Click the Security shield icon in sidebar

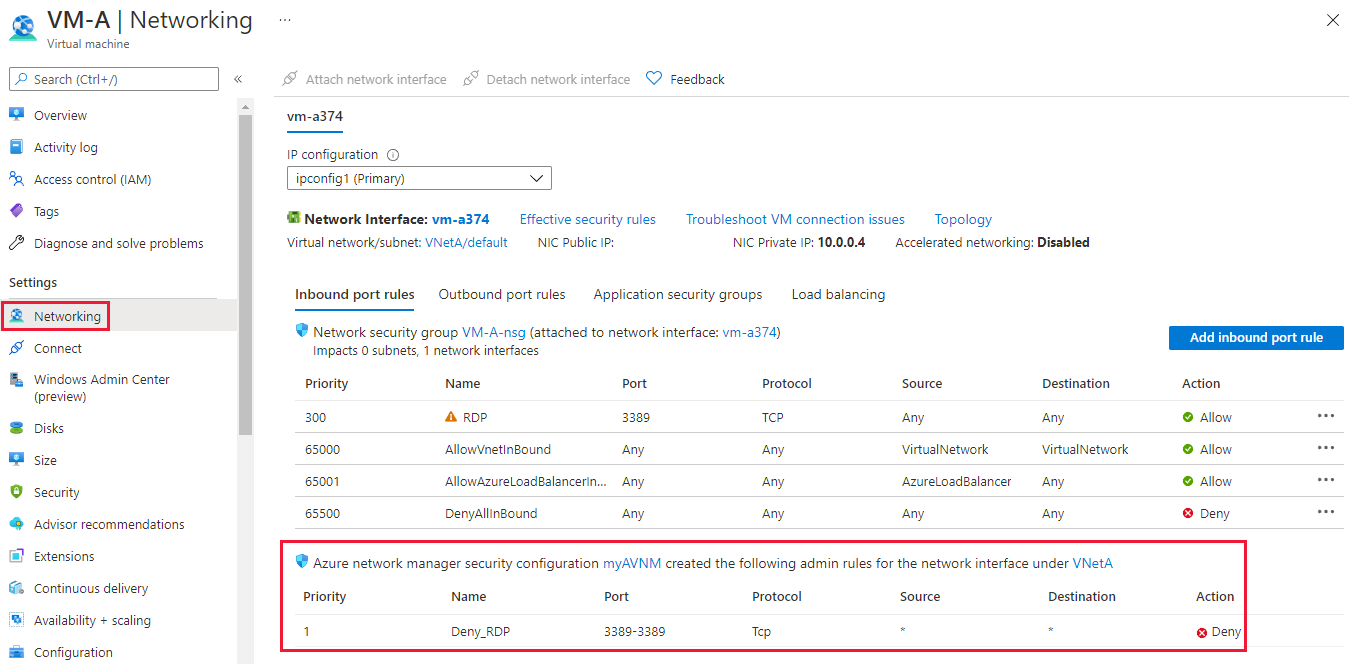click(16, 492)
